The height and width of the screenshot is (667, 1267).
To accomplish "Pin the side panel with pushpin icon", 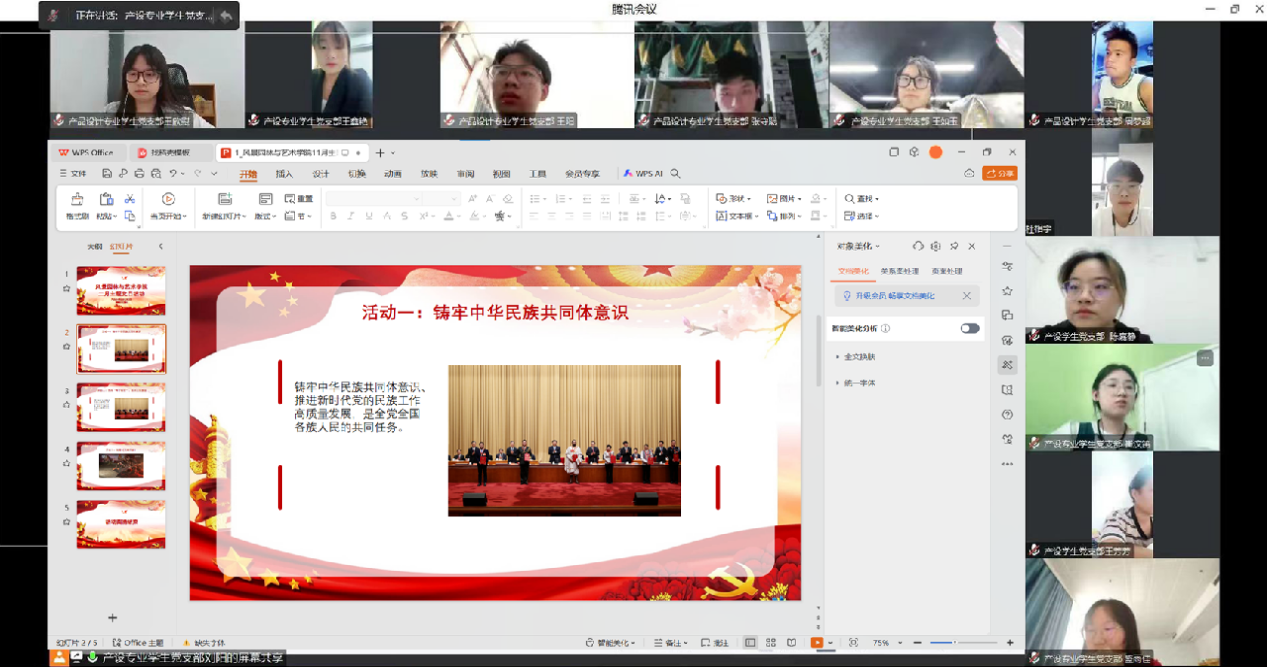I will pyautogui.click(x=954, y=246).
